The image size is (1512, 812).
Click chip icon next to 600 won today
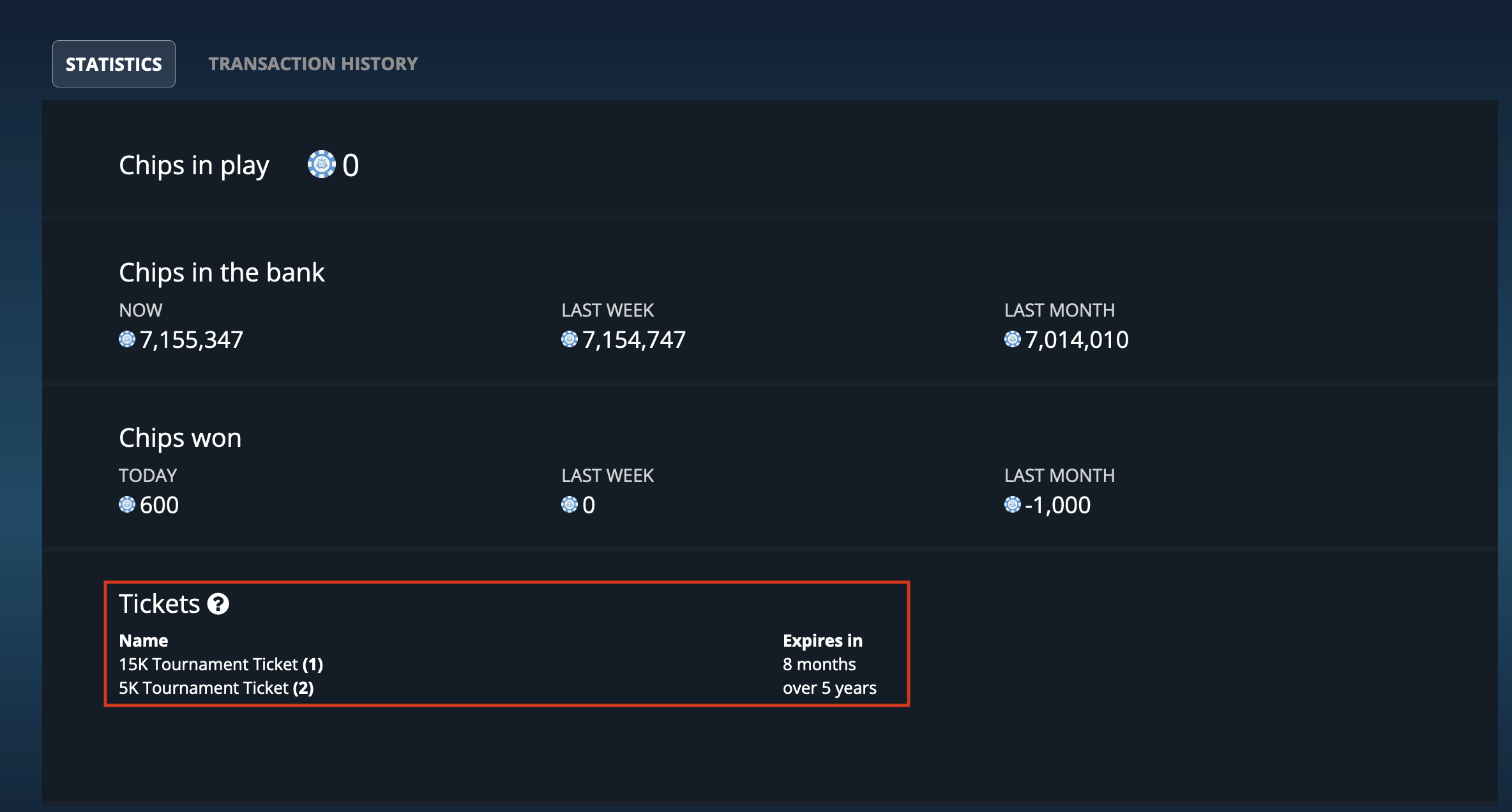(127, 505)
